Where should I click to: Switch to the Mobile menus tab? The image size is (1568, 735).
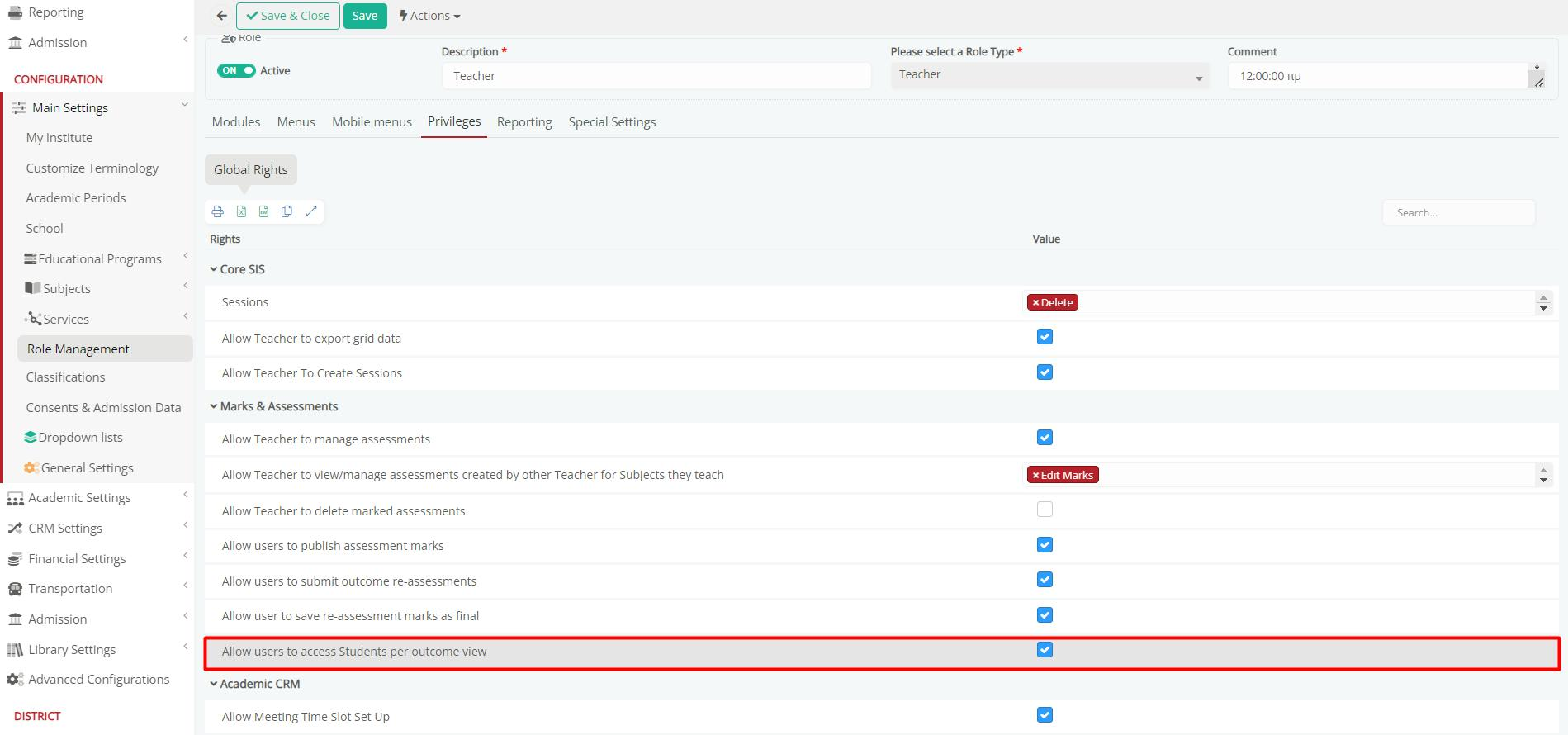[x=372, y=122]
